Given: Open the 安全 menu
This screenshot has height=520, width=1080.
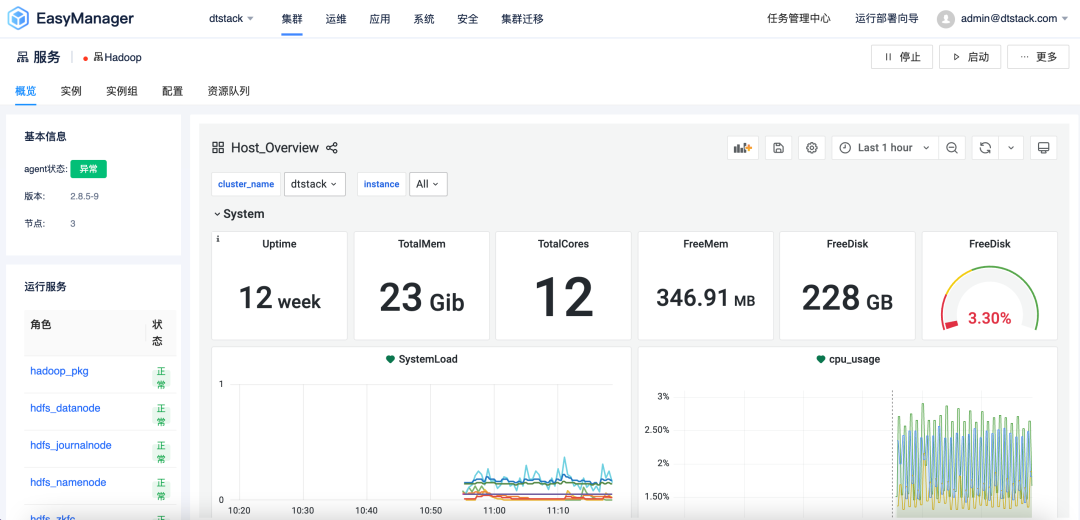Looking at the screenshot, I should coord(468,19).
